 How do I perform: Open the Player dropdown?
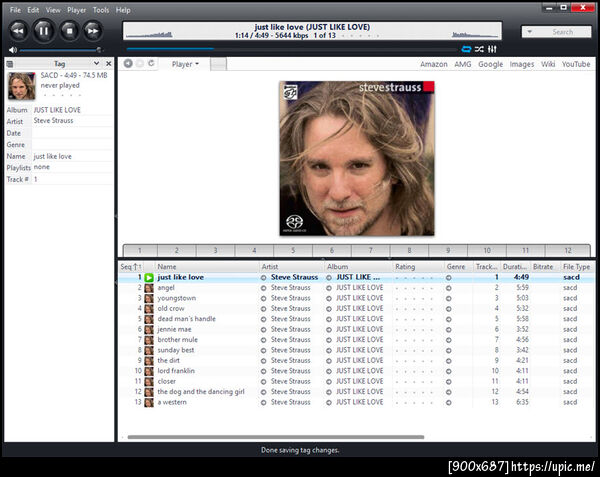point(185,64)
